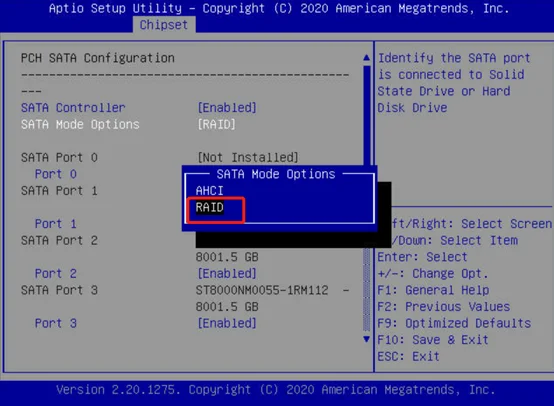Click the F2: Previous Values hint

tap(444, 307)
